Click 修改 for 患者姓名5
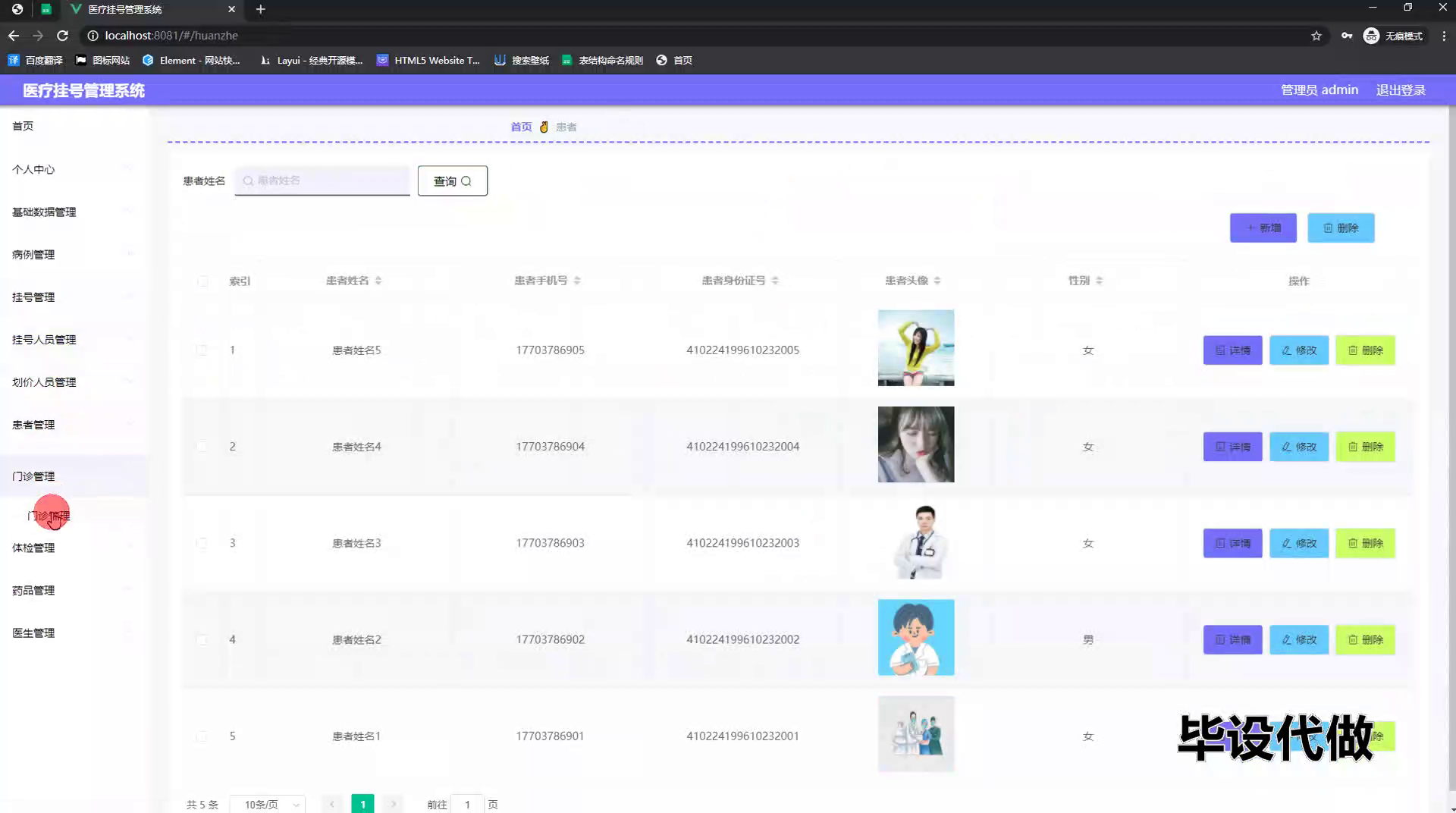 click(x=1299, y=350)
